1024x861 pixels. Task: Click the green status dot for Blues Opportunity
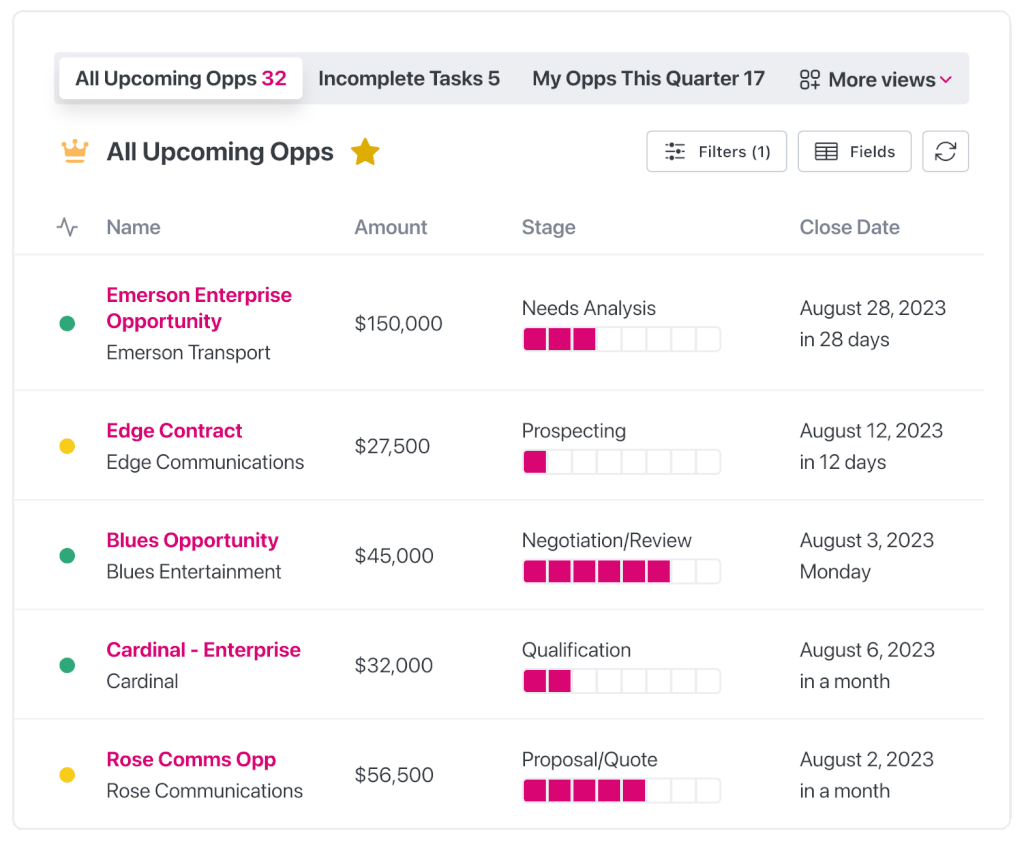pyautogui.click(x=67, y=556)
